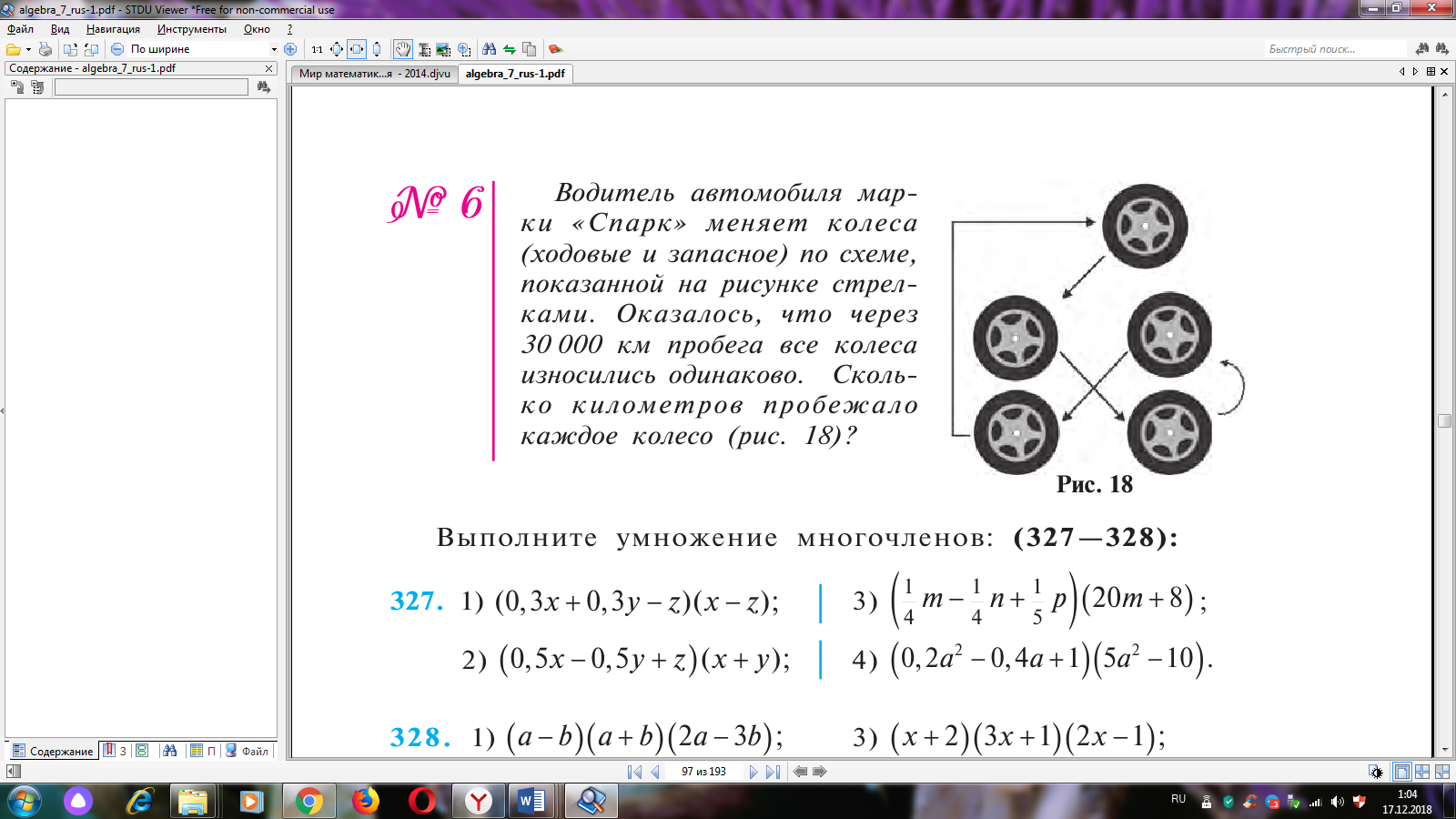Open the Навигация menu
Viewport: 1456px width, 819px height.
pos(113,29)
